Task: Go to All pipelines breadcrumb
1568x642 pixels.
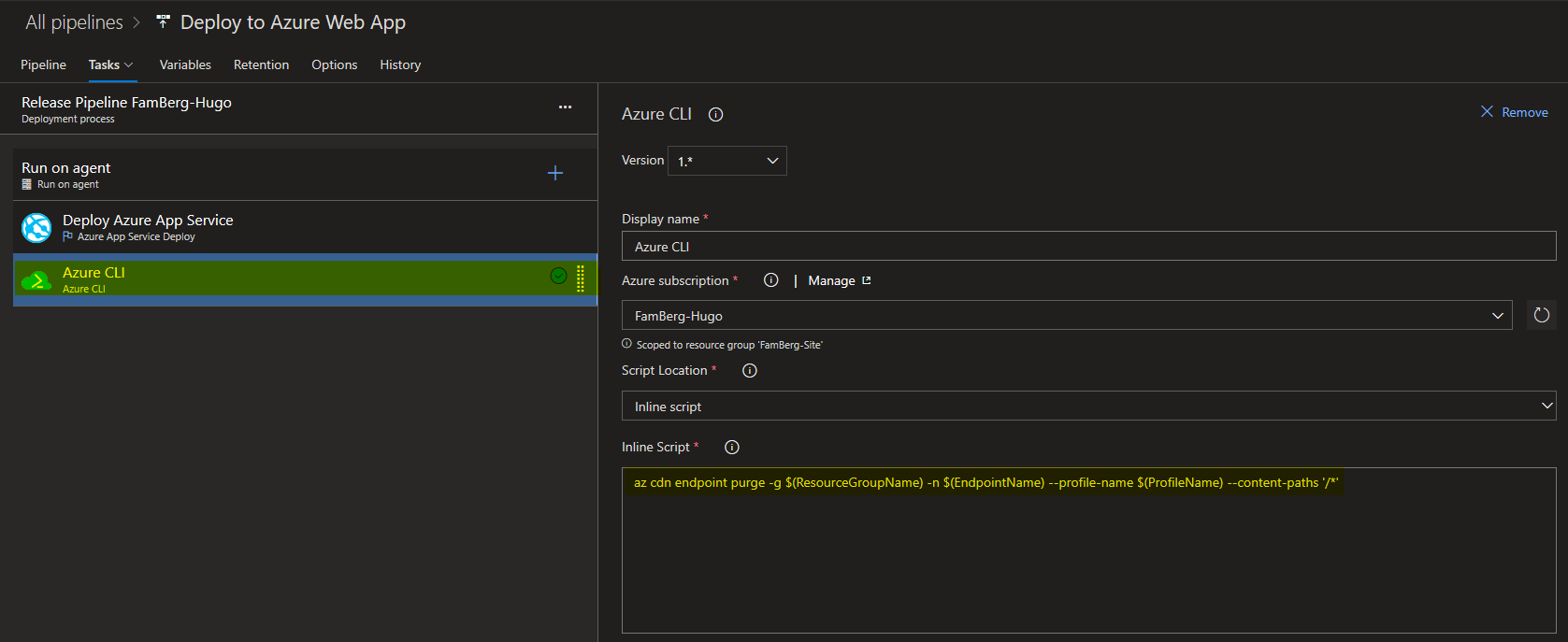Action: (75, 22)
